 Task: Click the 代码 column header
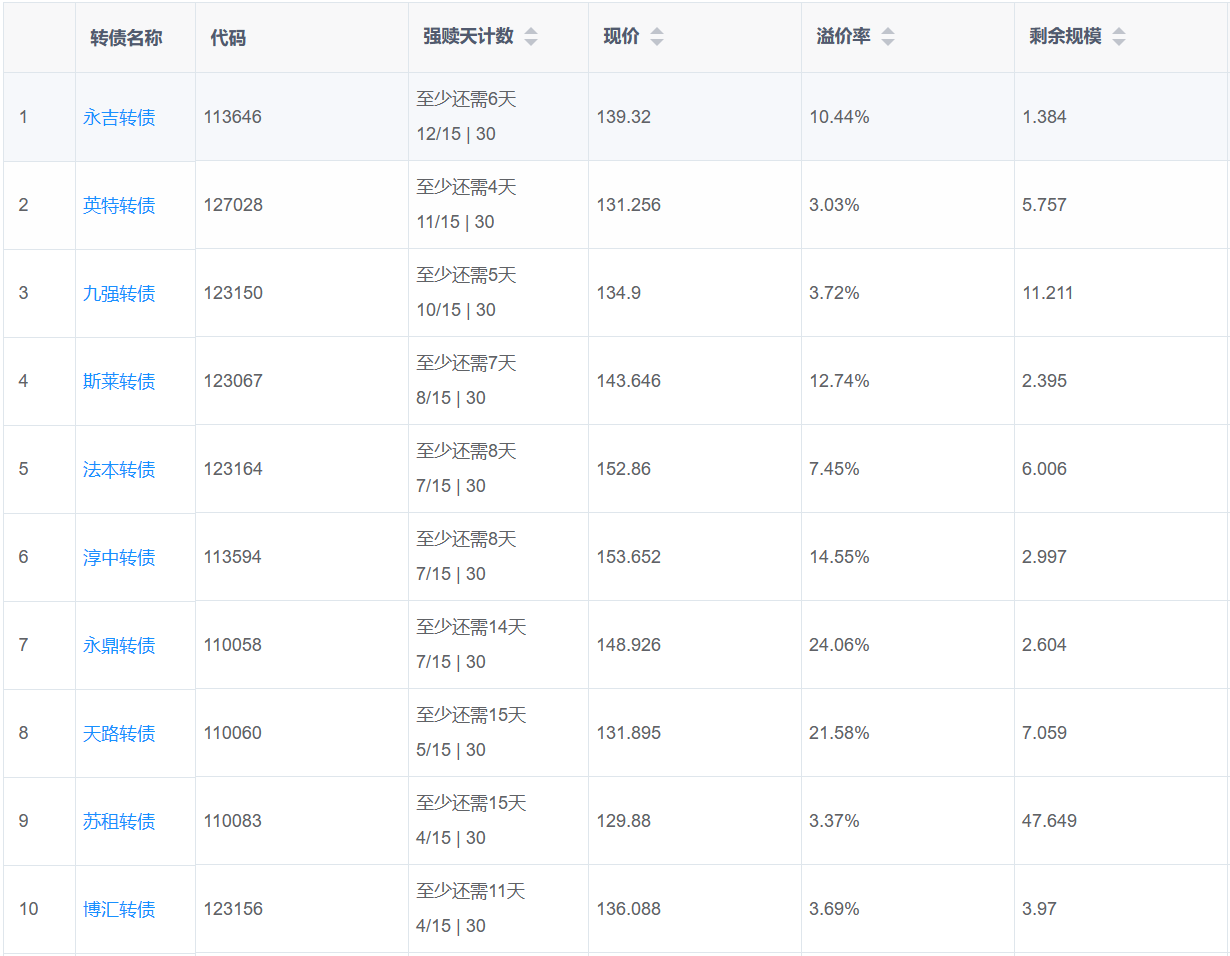228,38
